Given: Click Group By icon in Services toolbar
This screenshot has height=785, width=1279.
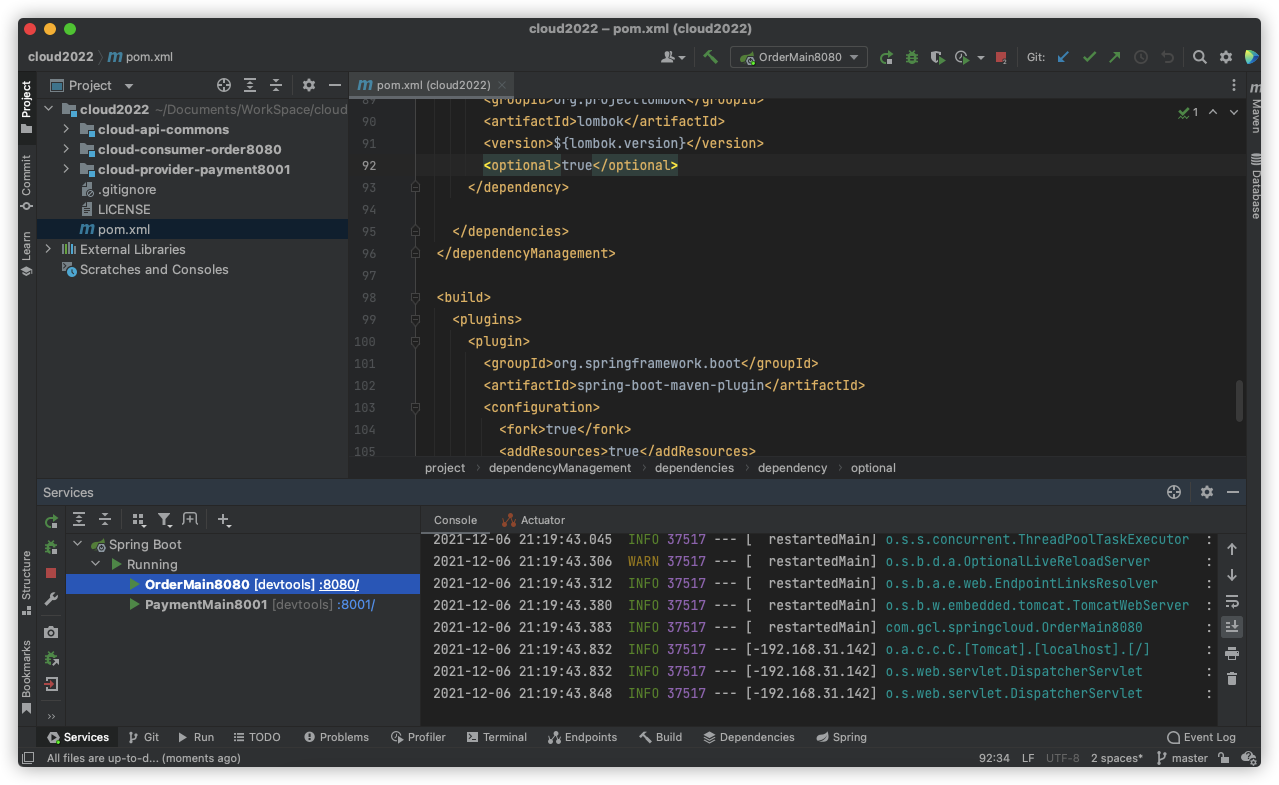Looking at the screenshot, I should (138, 520).
